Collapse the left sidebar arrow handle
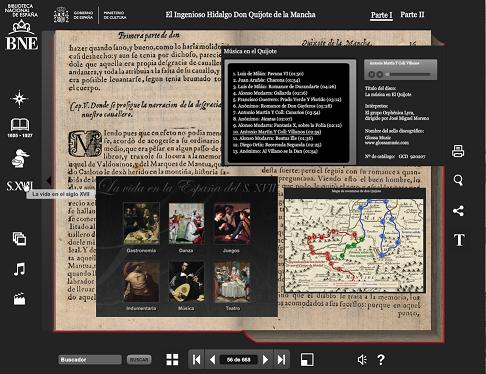Screen dimensions: 486x374 49,181
